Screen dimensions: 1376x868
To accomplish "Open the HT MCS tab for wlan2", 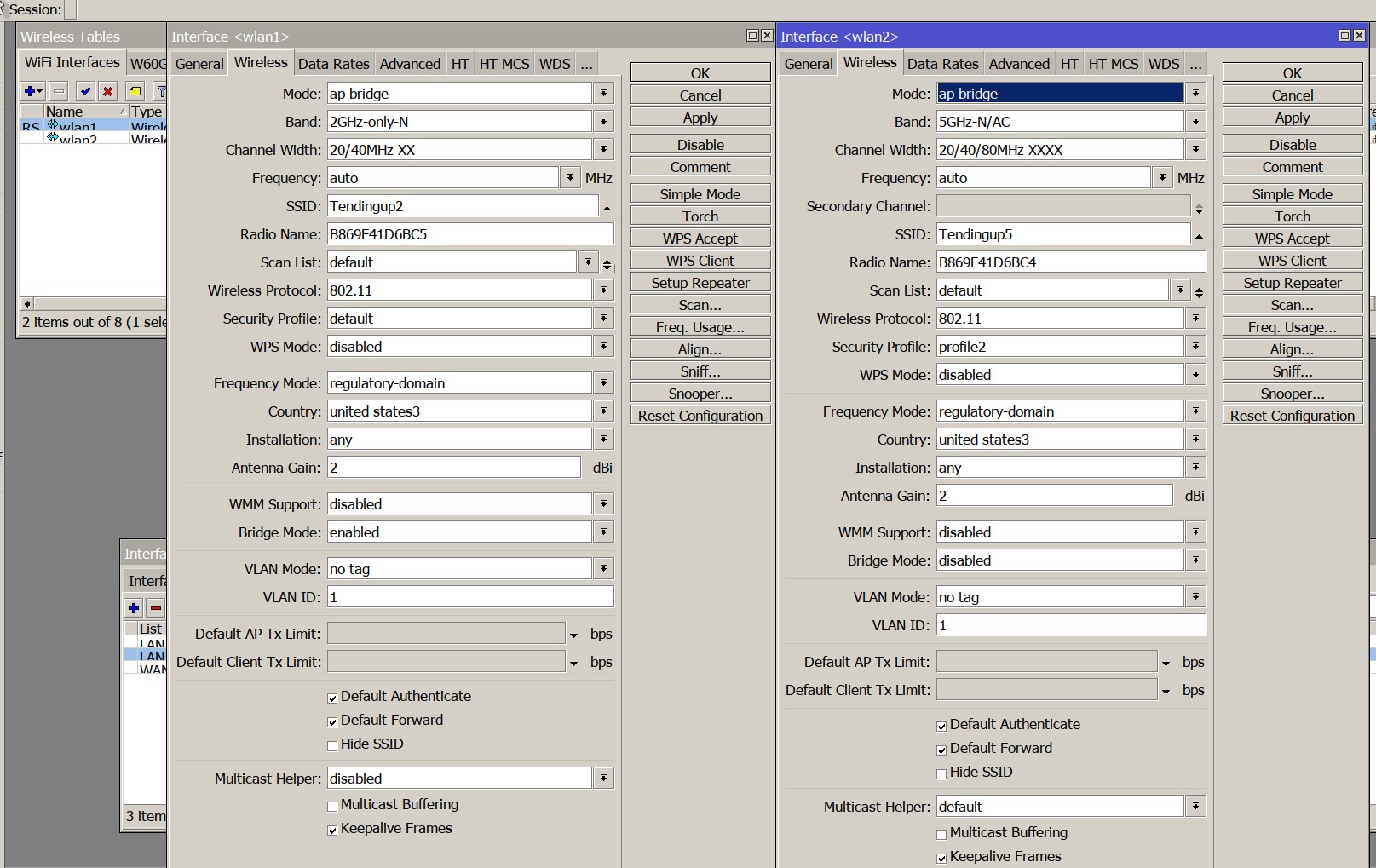I will point(1113,63).
